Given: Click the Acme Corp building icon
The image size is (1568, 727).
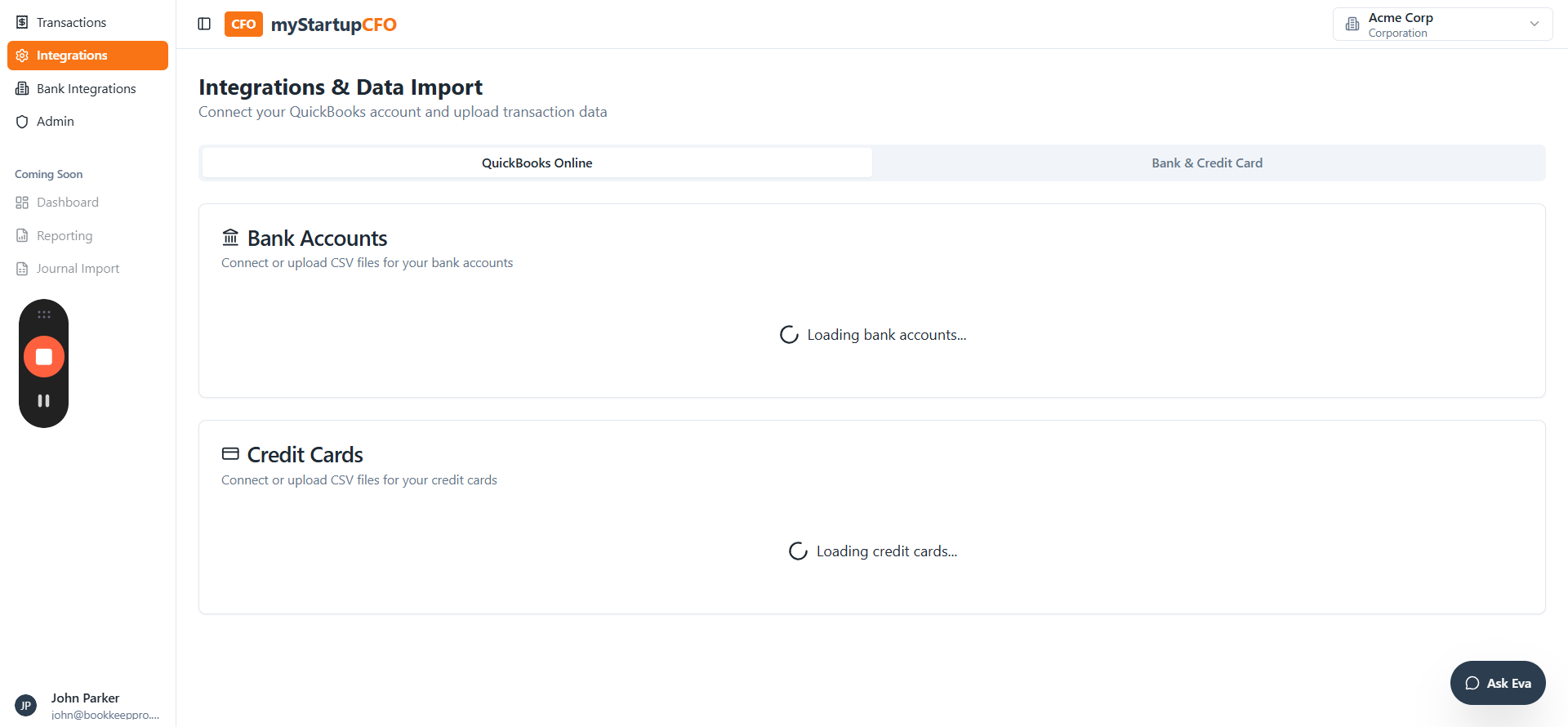Looking at the screenshot, I should tap(1352, 24).
